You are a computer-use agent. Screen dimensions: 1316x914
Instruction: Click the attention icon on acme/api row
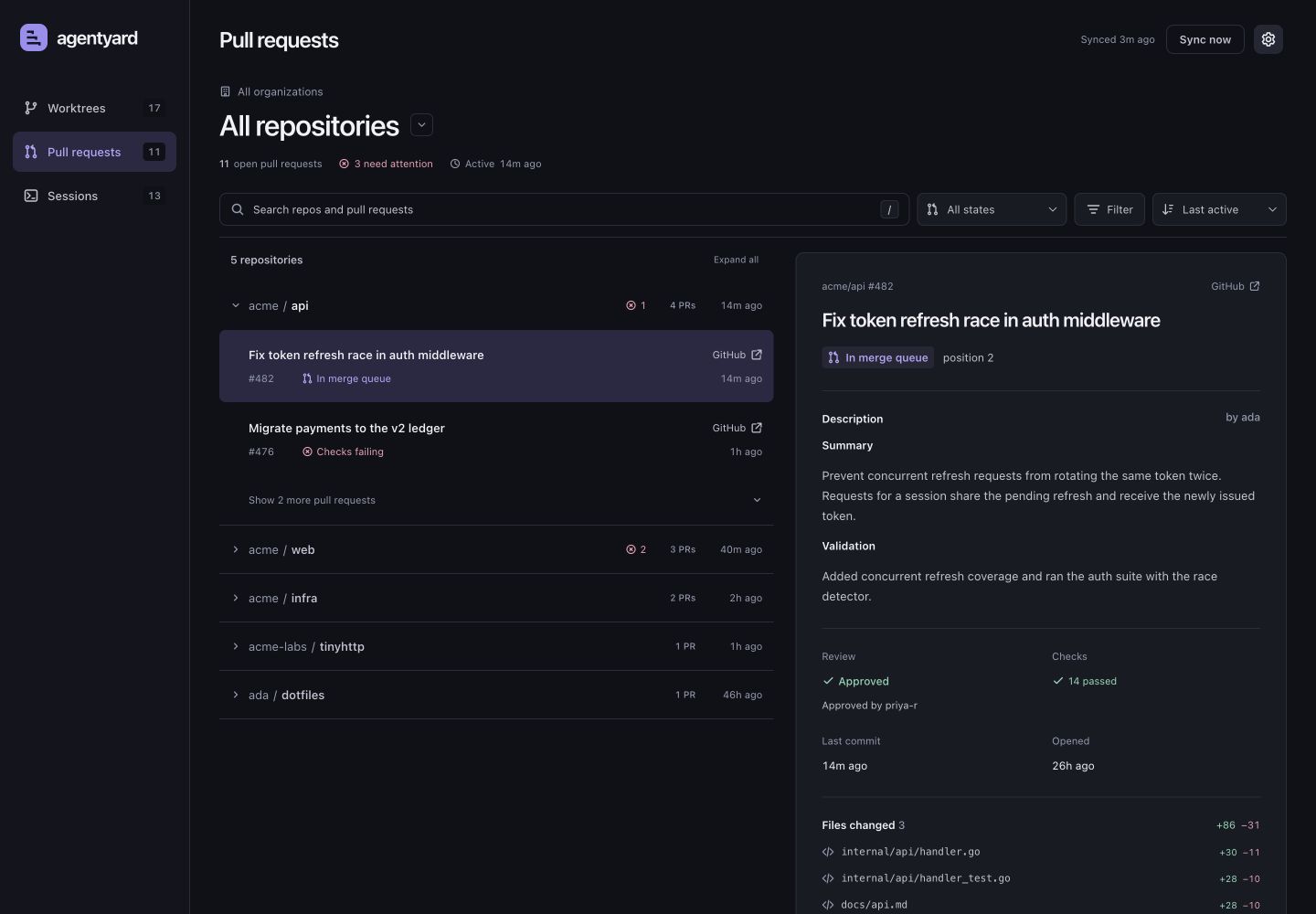[x=631, y=305]
